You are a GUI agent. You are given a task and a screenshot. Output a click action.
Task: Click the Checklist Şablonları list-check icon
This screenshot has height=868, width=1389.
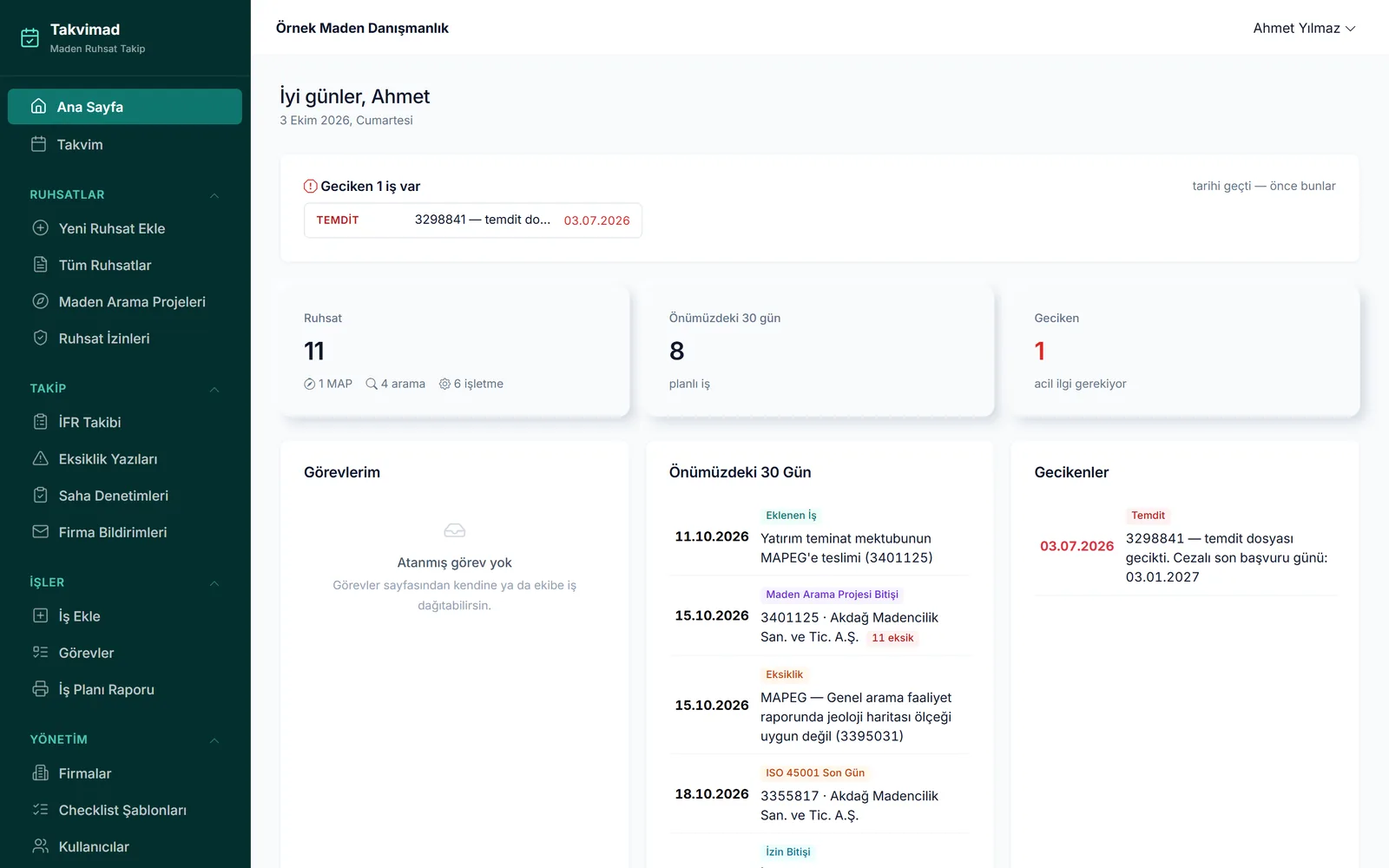click(40, 809)
